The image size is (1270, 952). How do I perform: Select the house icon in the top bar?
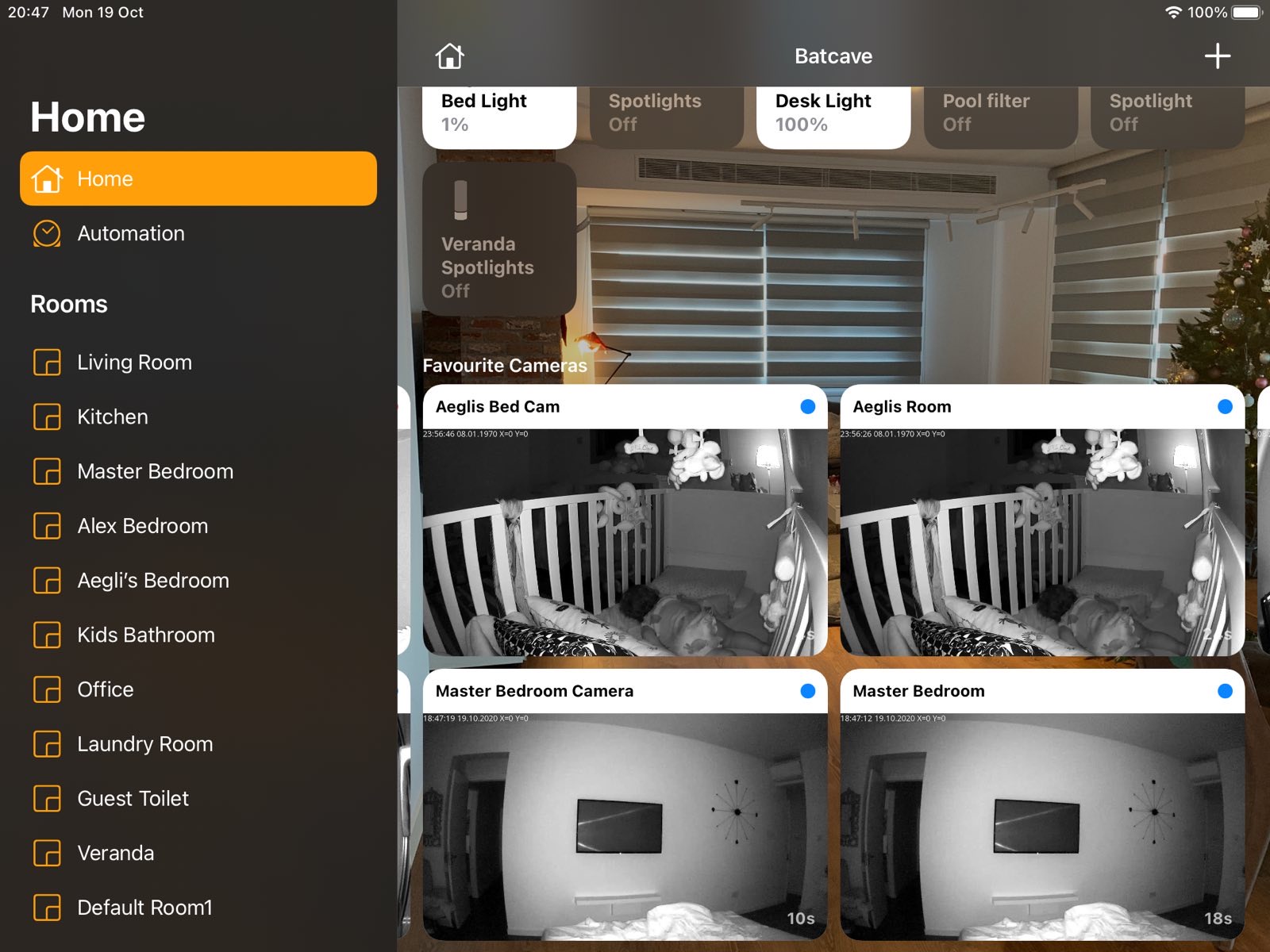(x=450, y=56)
